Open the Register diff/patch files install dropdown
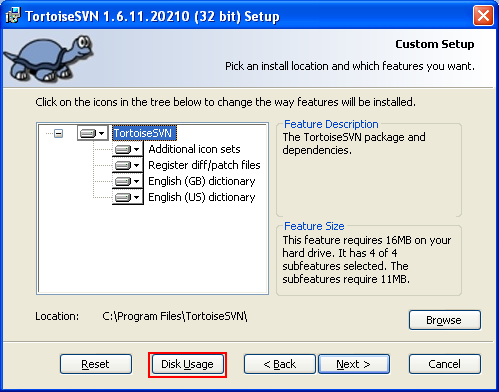 pyautogui.click(x=128, y=165)
